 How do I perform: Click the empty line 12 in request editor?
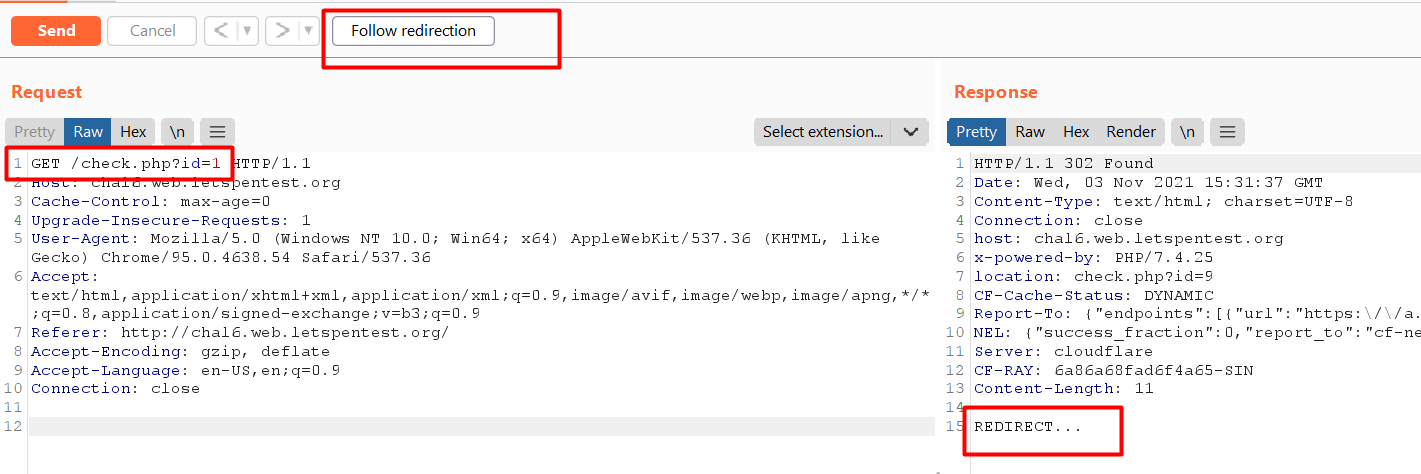point(482,426)
